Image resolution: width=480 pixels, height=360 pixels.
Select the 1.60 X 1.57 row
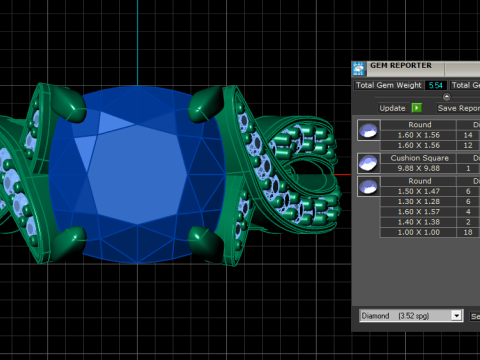pyautogui.click(x=430, y=212)
